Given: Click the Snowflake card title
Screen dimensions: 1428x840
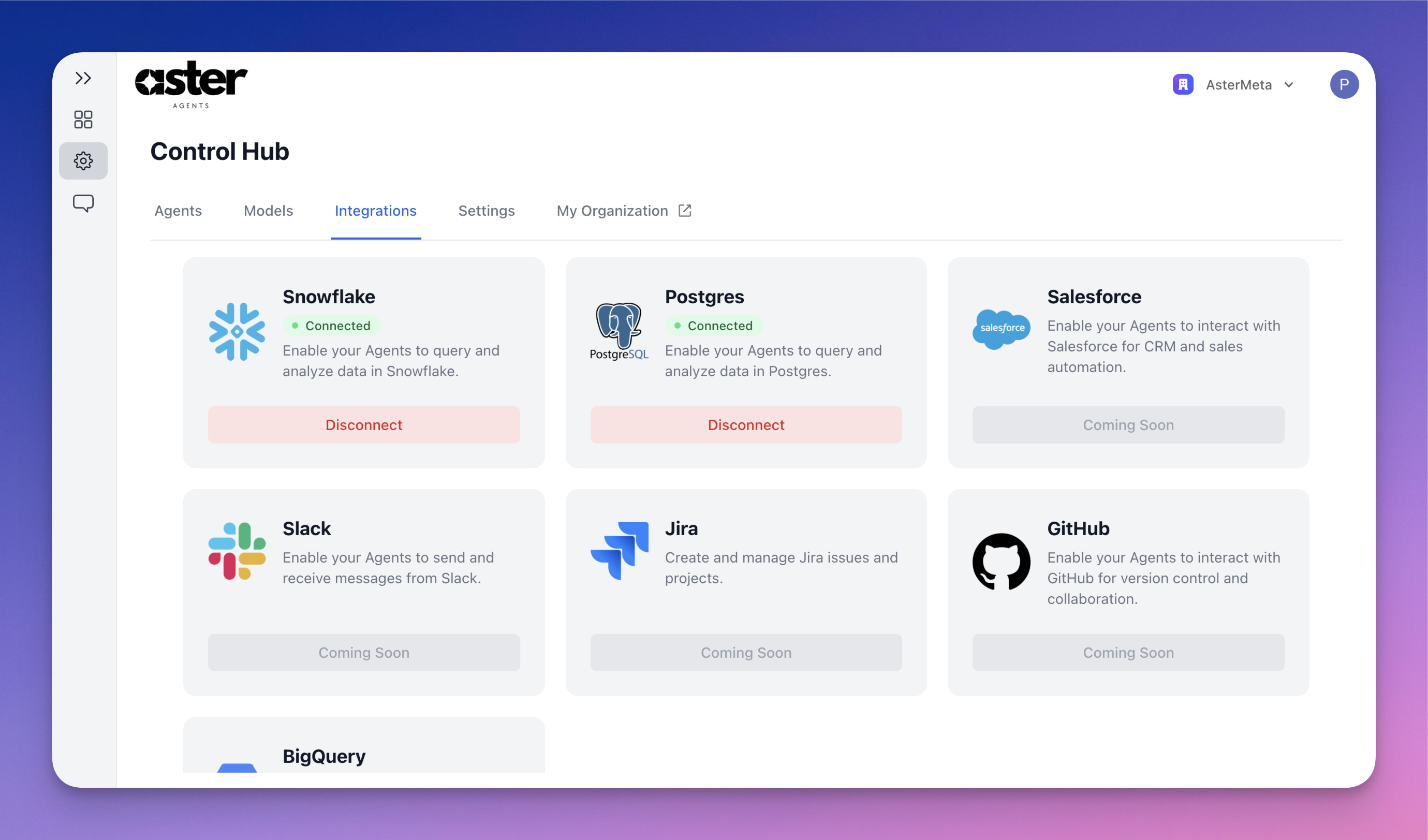Looking at the screenshot, I should [329, 297].
